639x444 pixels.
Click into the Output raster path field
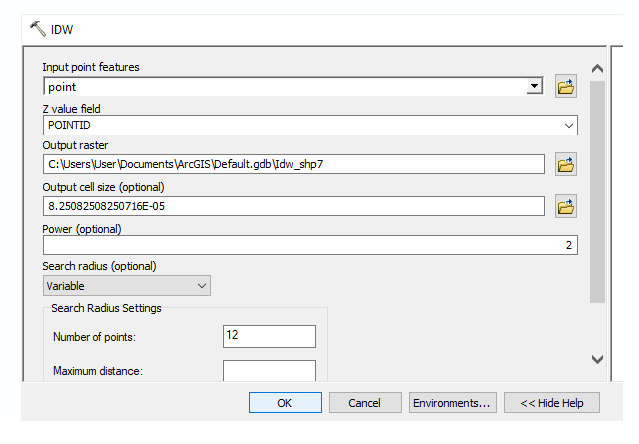[x=294, y=164]
